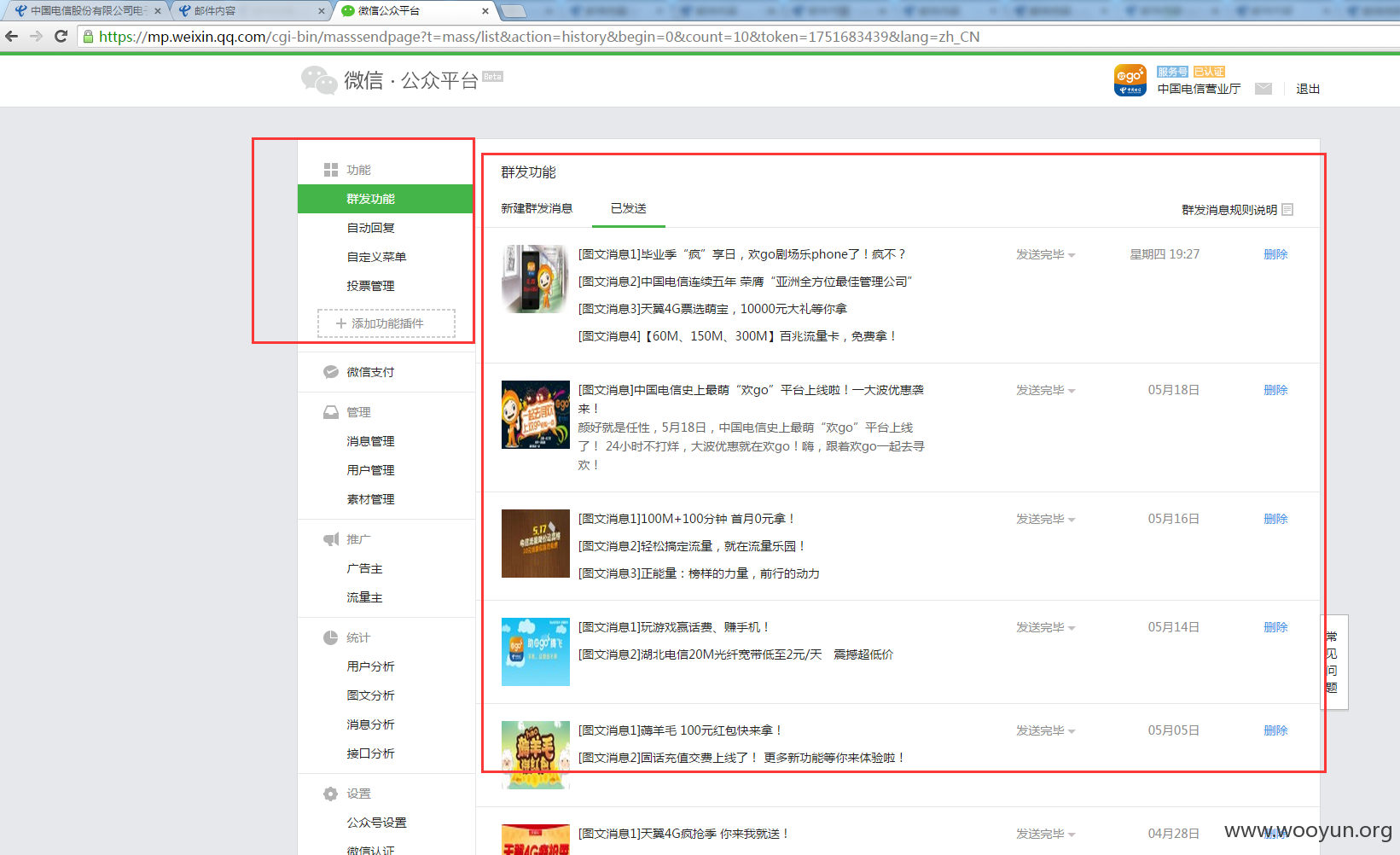Close the 微信公众平台 browser tab
This screenshot has height=855, width=1400.
point(485,11)
